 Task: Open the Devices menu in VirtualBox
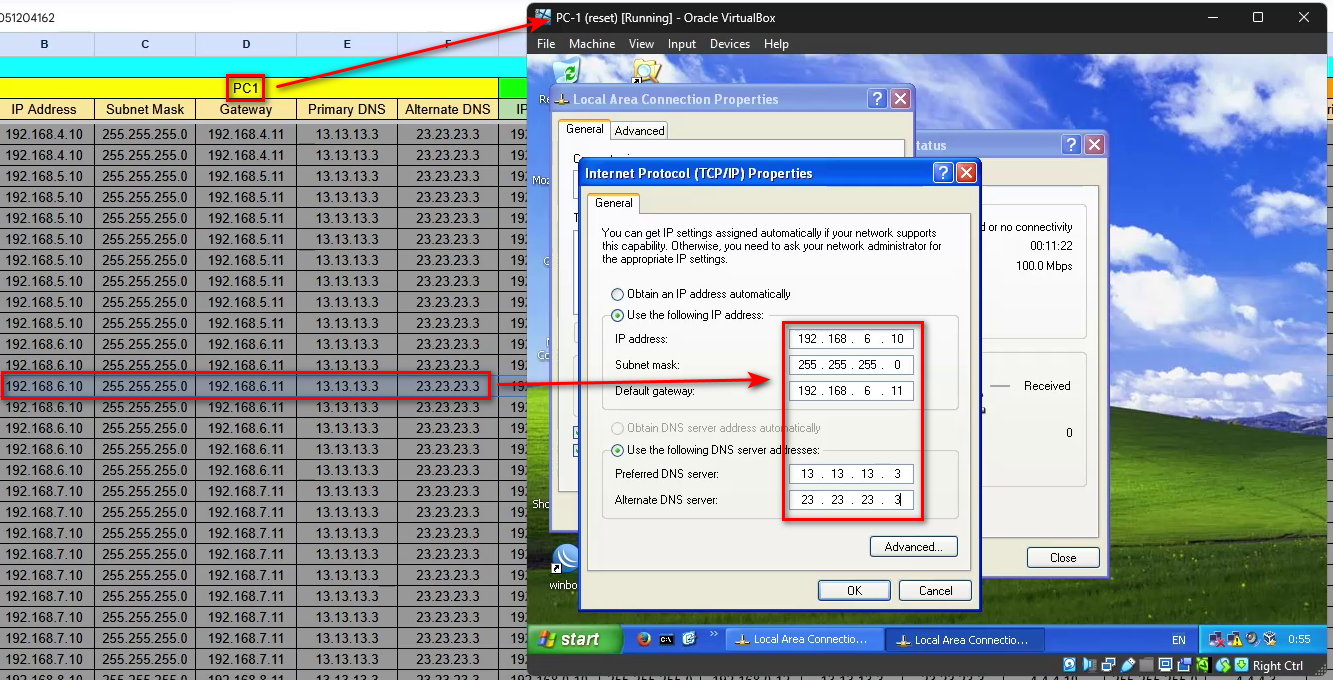[729, 44]
